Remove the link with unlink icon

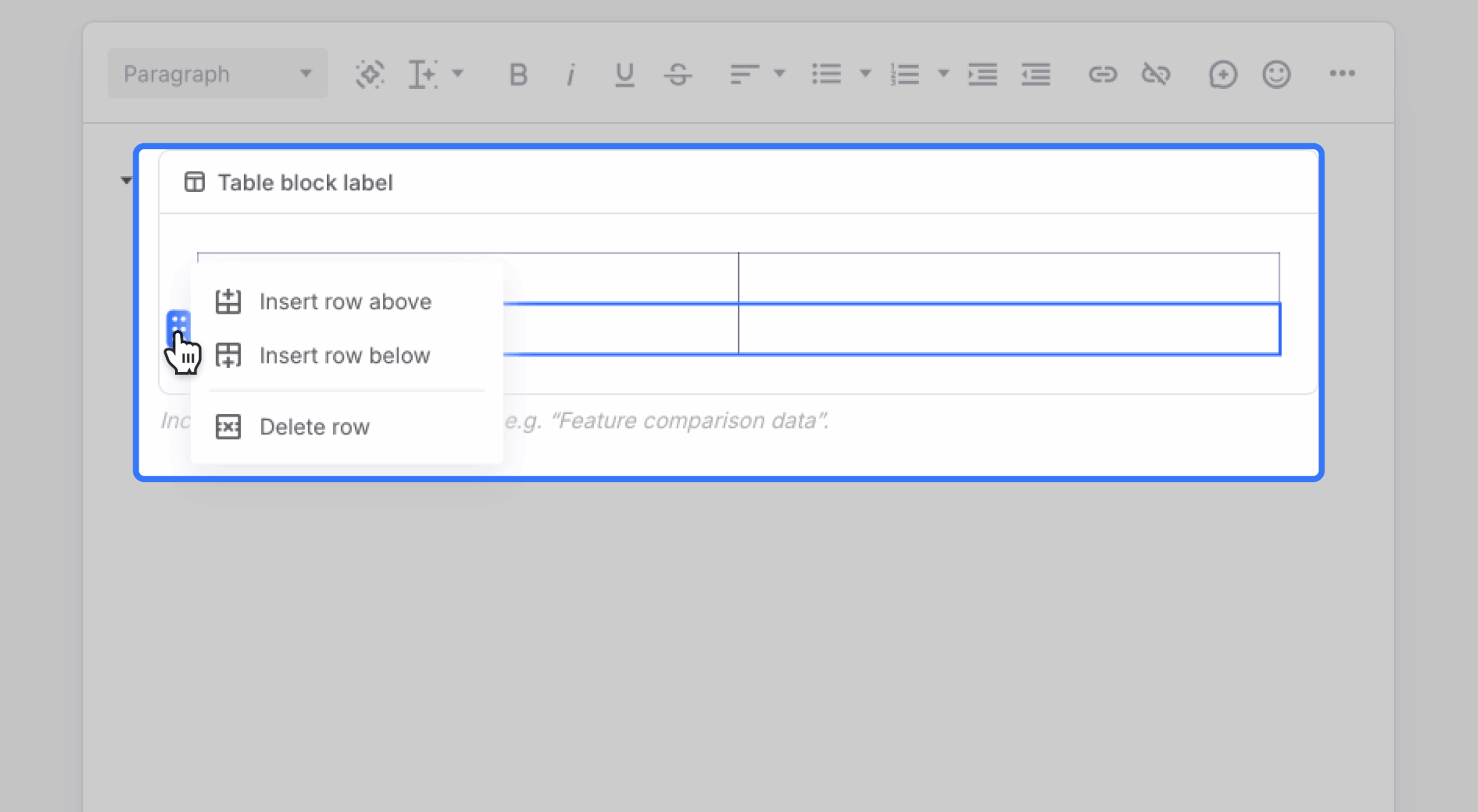[1157, 74]
